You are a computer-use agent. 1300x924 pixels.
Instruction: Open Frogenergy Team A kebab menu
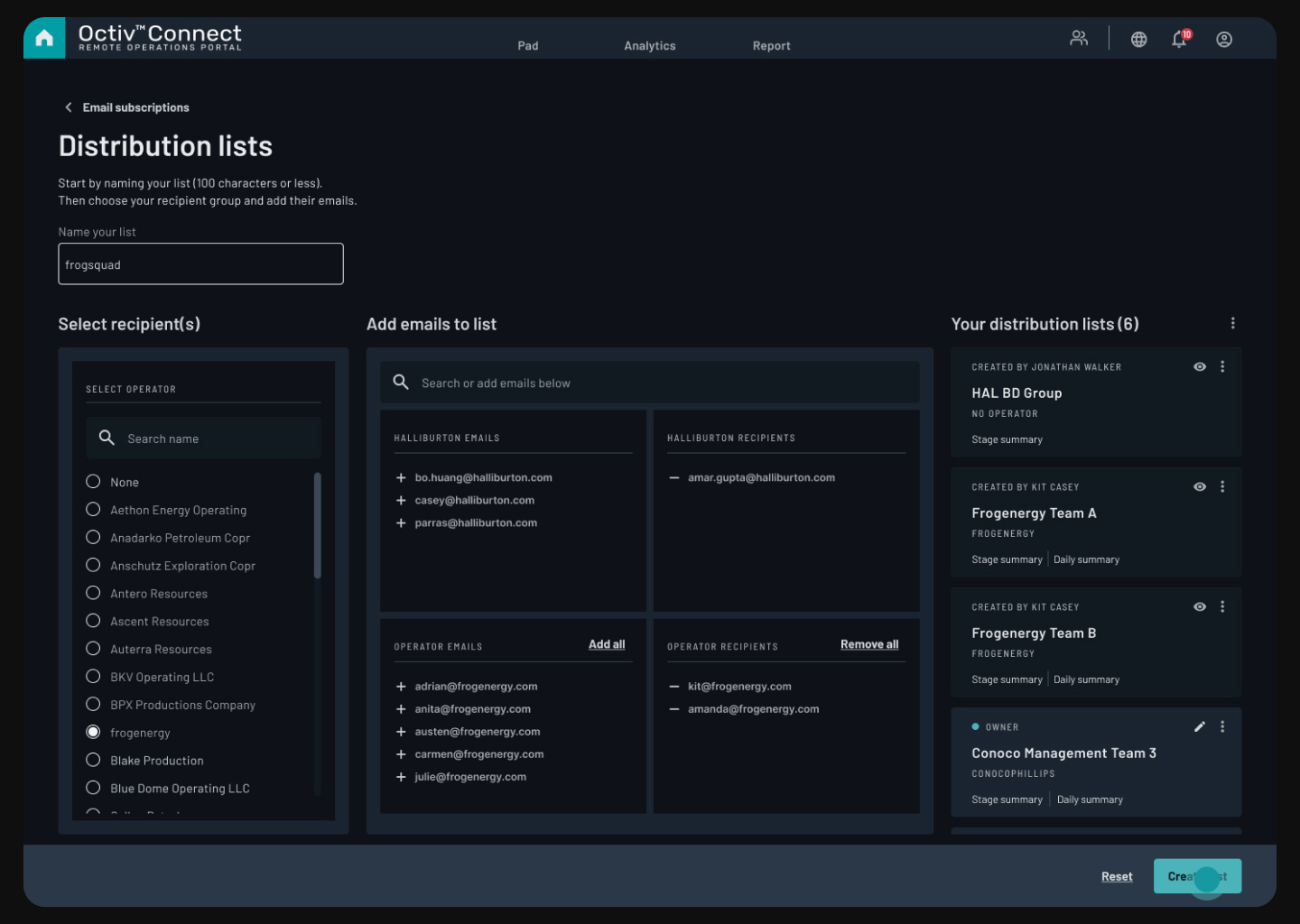point(1222,486)
